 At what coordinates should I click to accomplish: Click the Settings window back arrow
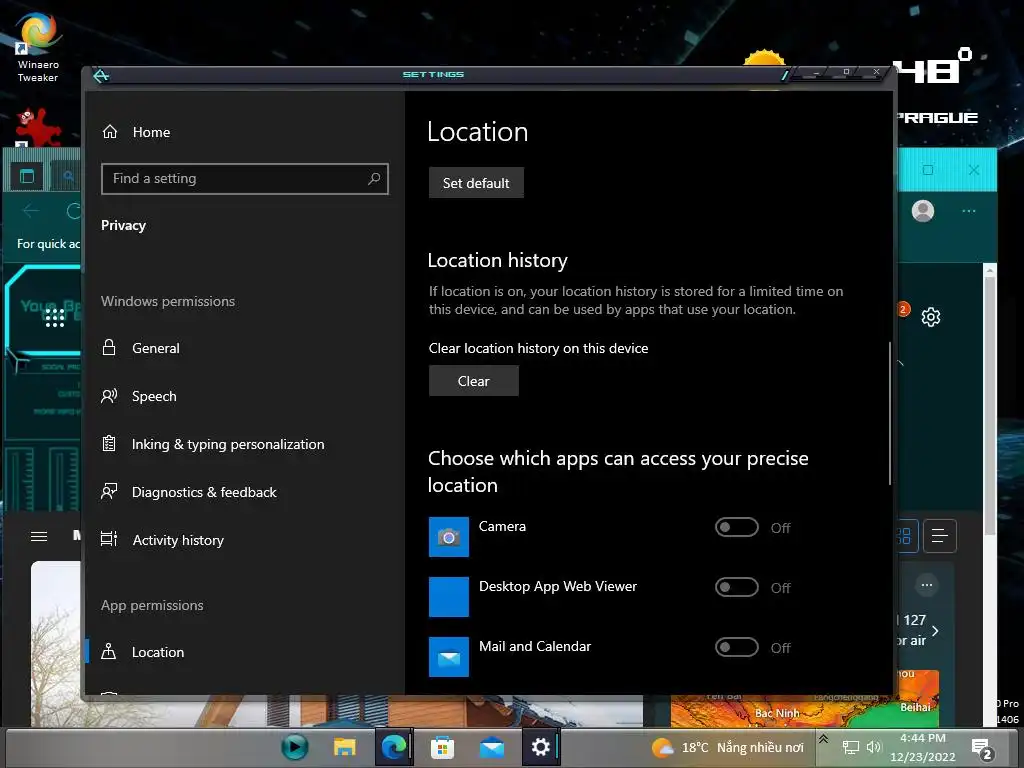click(x=101, y=76)
